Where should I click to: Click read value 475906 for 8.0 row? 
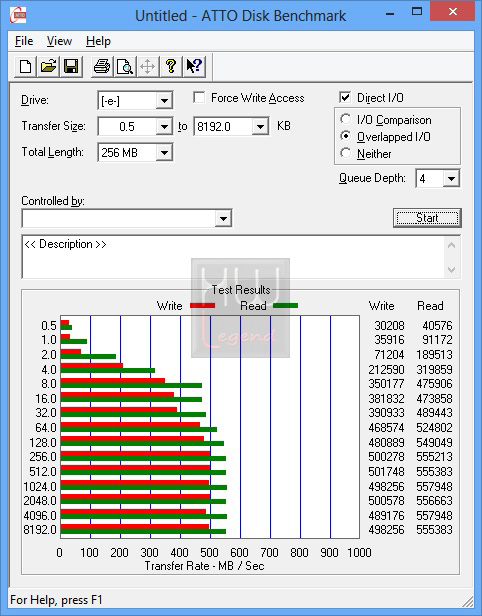click(434, 384)
